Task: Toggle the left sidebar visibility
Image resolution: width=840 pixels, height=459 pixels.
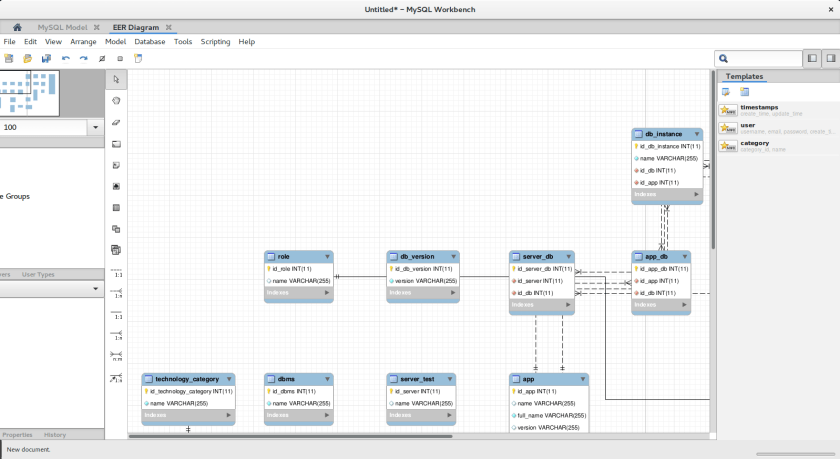Action: pyautogui.click(x=812, y=58)
